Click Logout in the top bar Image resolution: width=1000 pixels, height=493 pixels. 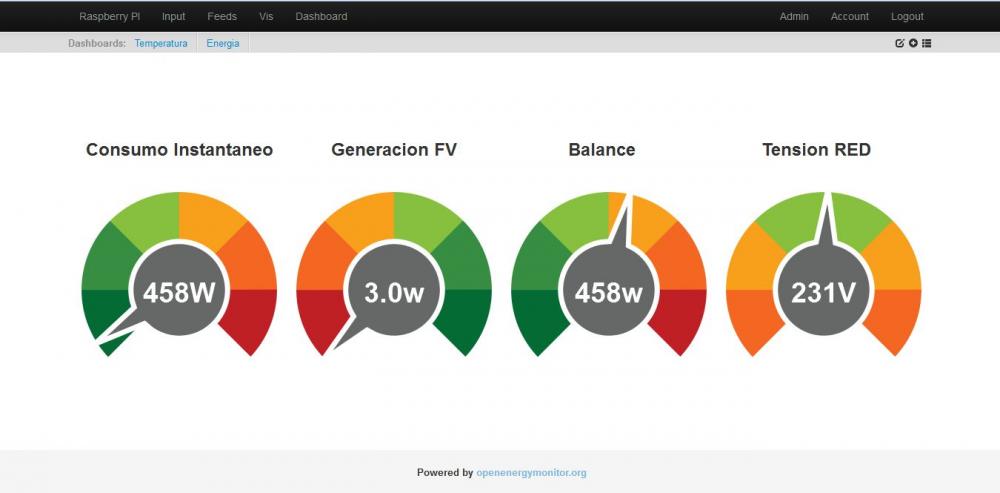907,17
